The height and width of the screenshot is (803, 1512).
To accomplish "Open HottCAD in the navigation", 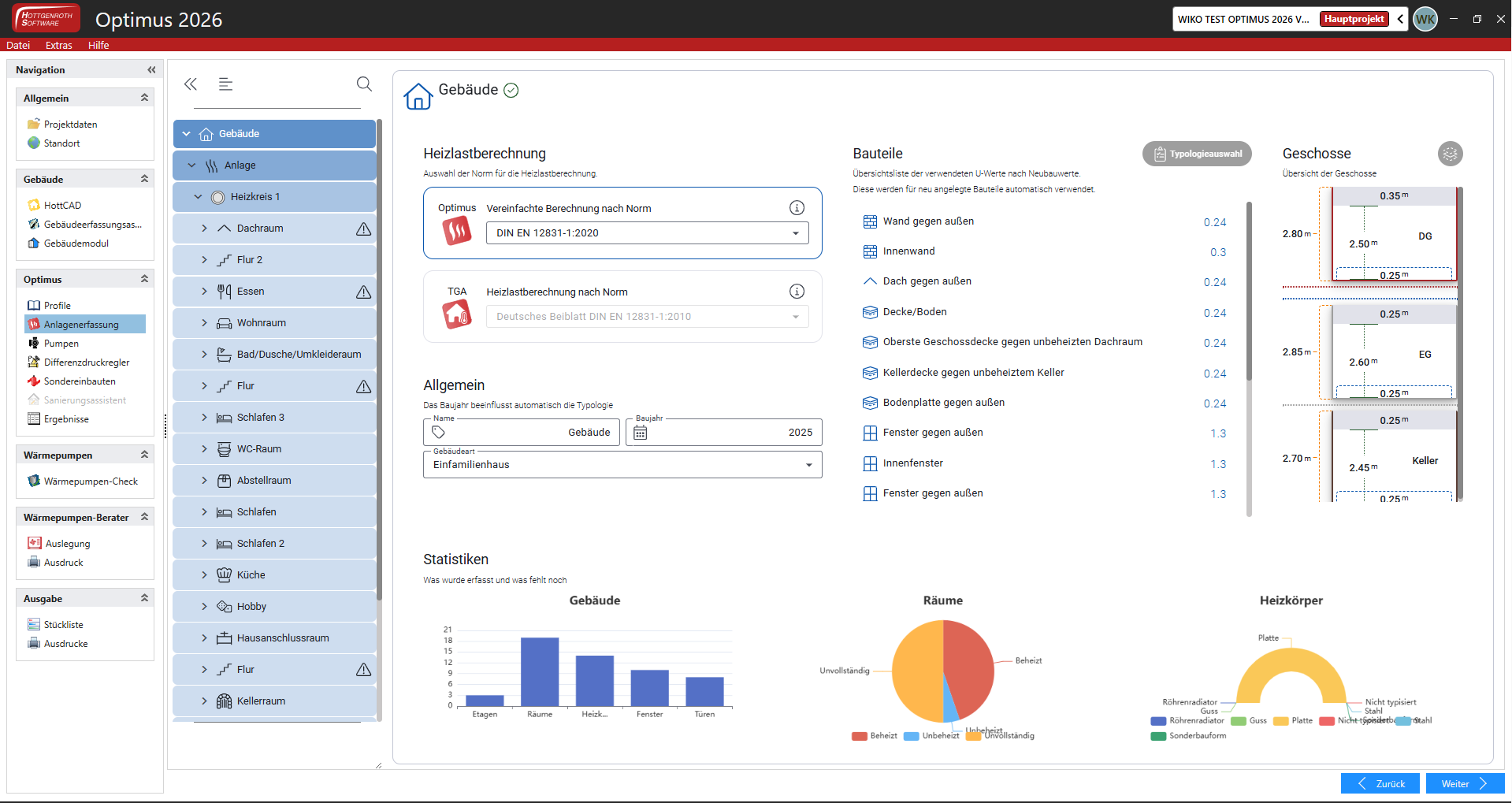I will [x=62, y=206].
